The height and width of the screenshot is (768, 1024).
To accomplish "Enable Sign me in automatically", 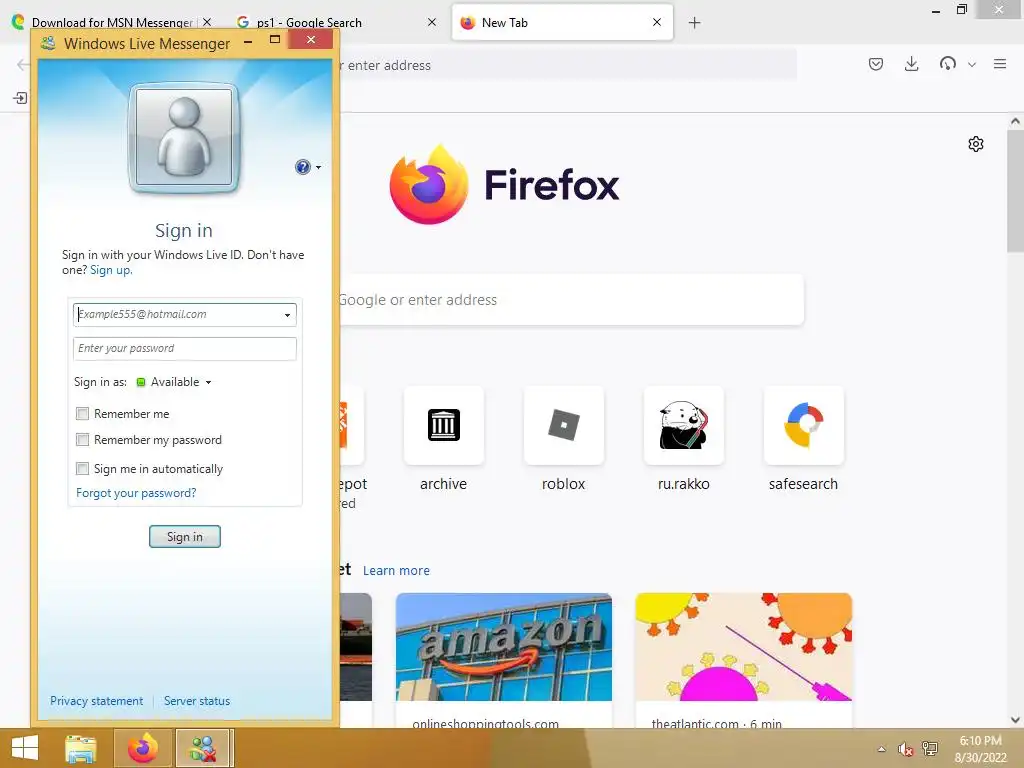I will [x=82, y=468].
